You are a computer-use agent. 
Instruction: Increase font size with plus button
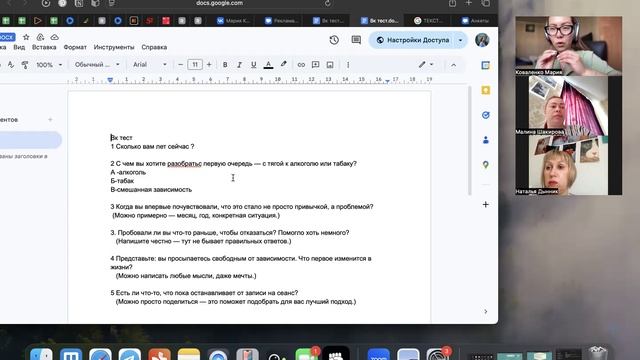[209, 64]
